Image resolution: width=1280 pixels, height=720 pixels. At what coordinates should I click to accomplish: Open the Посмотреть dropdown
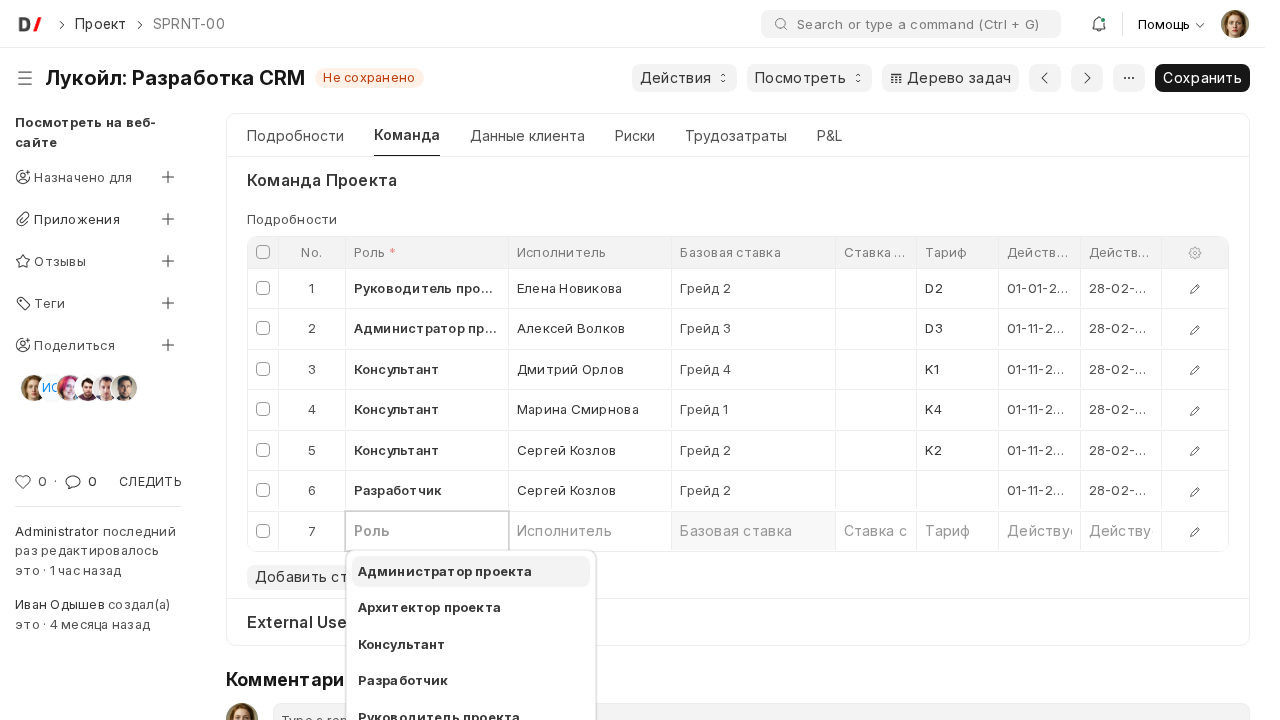809,78
